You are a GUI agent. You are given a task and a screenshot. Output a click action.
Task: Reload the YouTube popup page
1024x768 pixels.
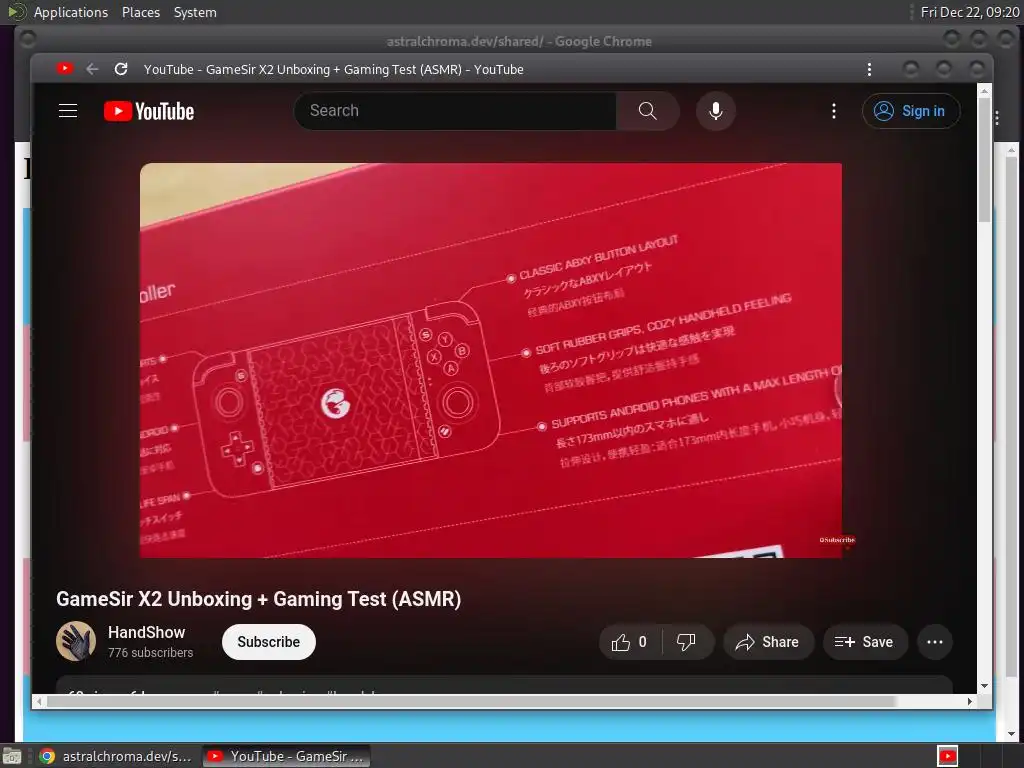[x=121, y=69]
